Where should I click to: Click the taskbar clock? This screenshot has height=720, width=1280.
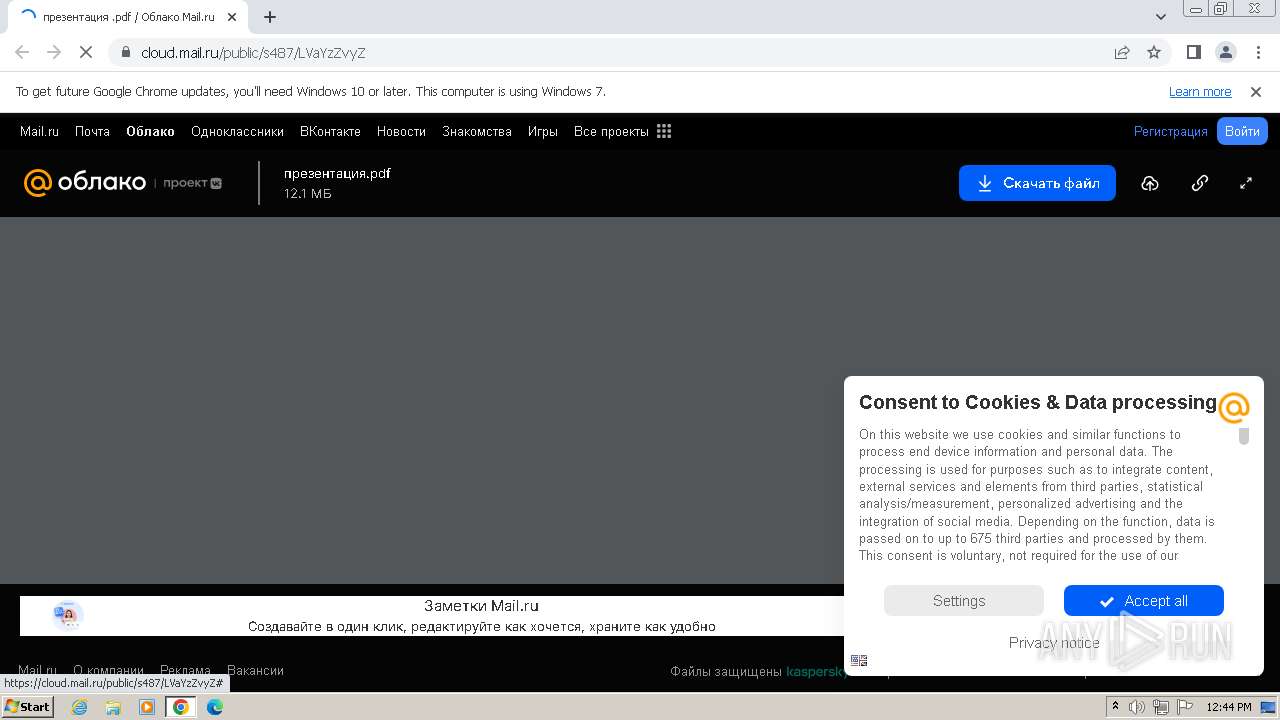click(x=1229, y=707)
